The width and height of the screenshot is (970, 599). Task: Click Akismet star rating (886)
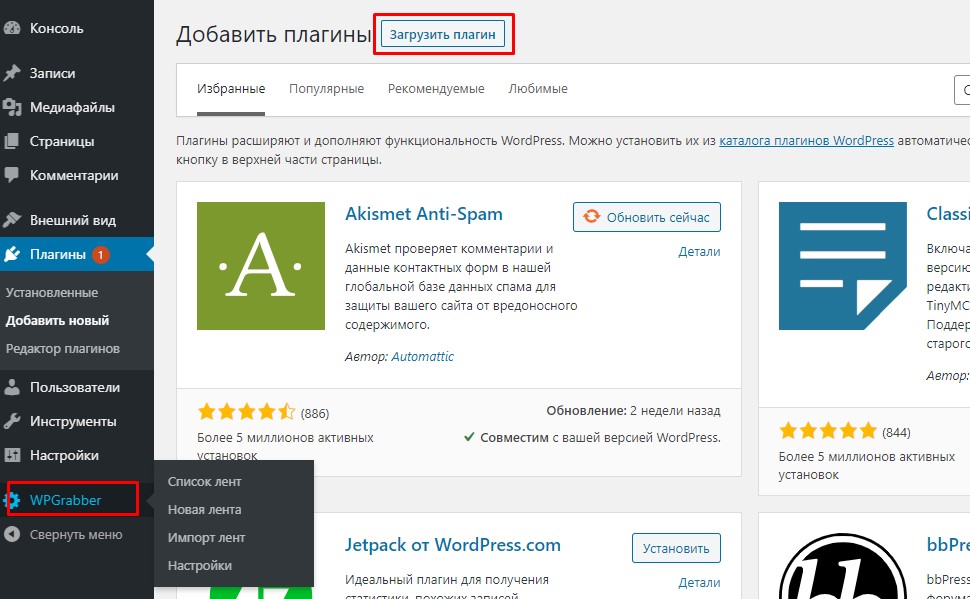tap(246, 412)
